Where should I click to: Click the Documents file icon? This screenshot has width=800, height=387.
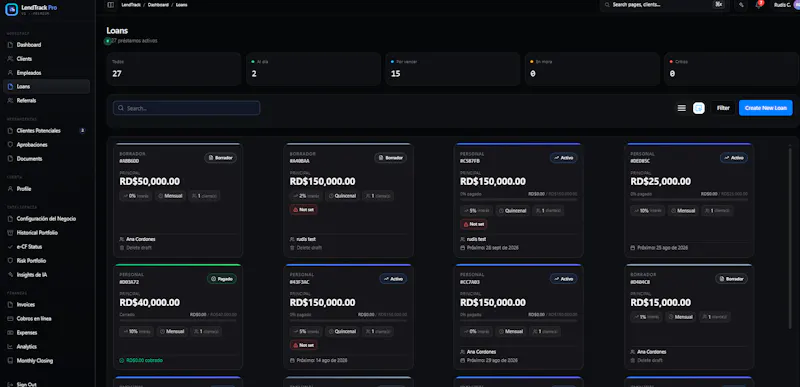click(x=10, y=159)
